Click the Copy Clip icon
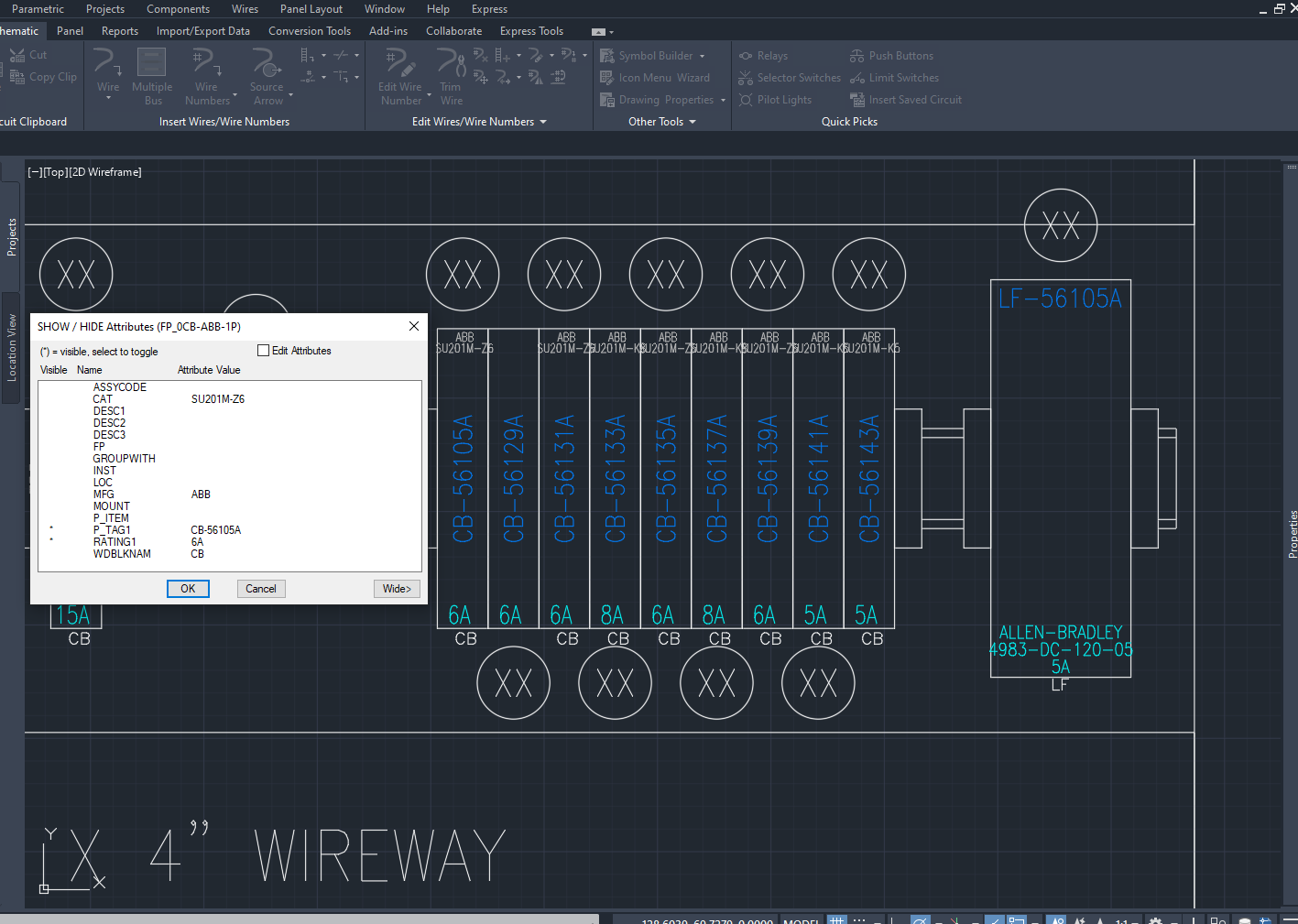This screenshot has width=1298, height=924. click(x=17, y=77)
